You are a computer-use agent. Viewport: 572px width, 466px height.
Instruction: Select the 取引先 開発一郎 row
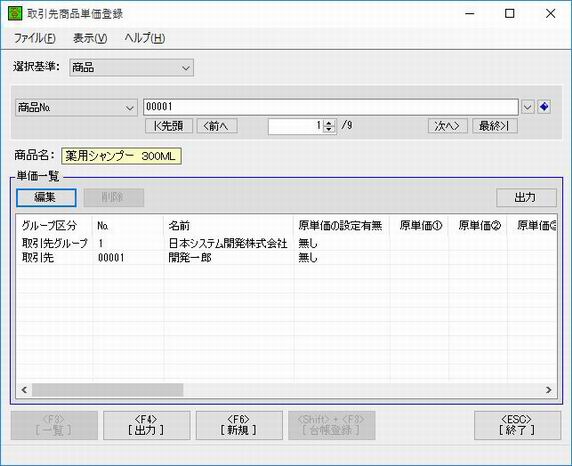pyautogui.click(x=286, y=258)
